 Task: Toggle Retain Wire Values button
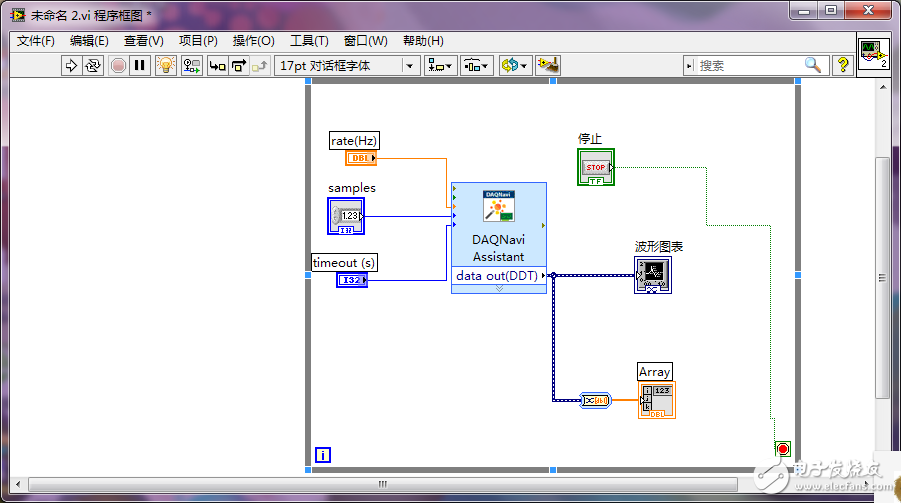pos(192,66)
